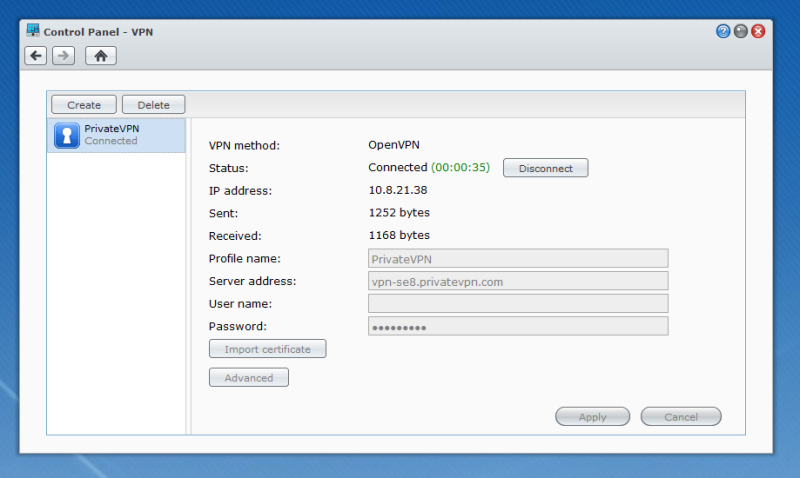800x478 pixels.
Task: Click the IP address value 10.8.21.38
Action: click(x=398, y=190)
